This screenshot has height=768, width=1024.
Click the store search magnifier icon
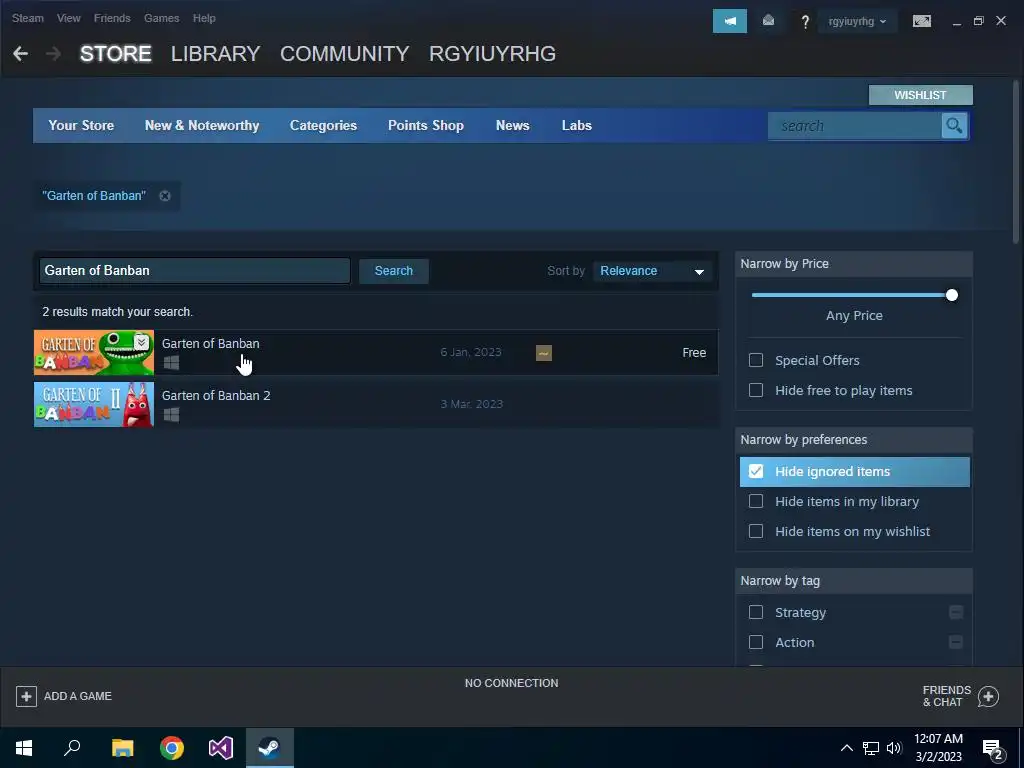tap(953, 125)
